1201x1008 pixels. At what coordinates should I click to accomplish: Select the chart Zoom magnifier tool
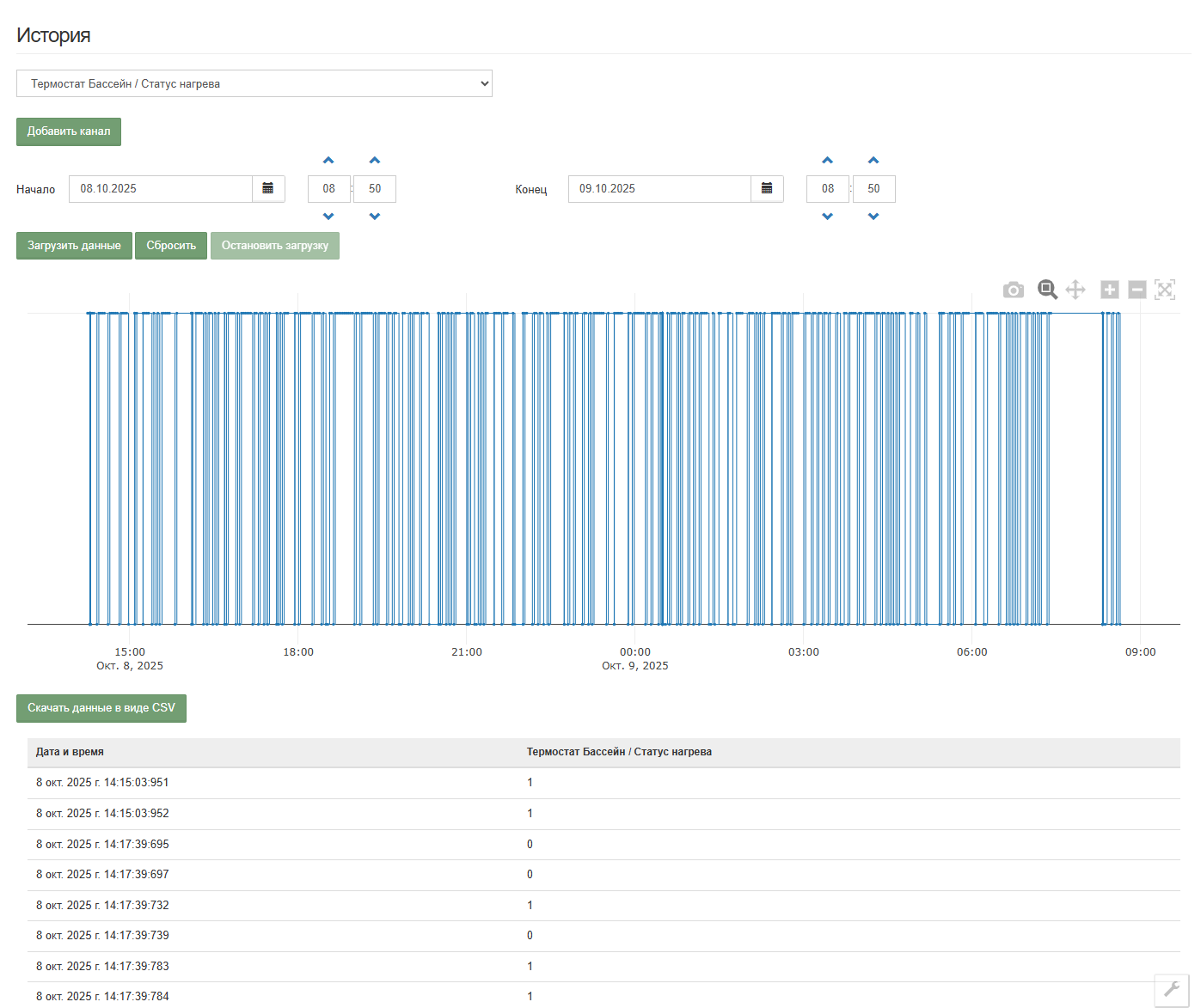1046,290
